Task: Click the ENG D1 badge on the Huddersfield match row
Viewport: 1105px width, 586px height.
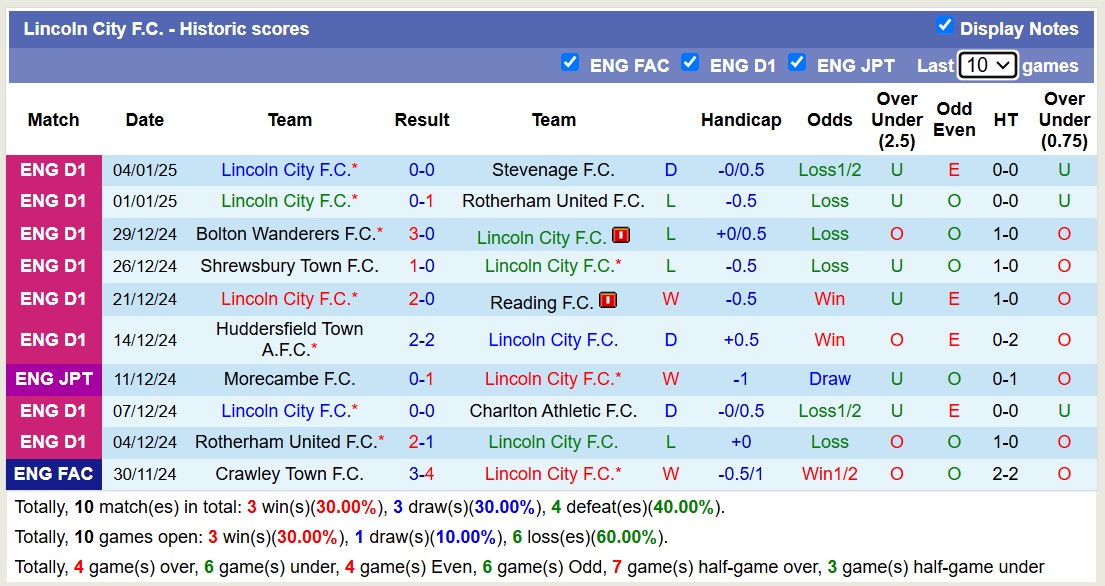Action: click(x=53, y=339)
